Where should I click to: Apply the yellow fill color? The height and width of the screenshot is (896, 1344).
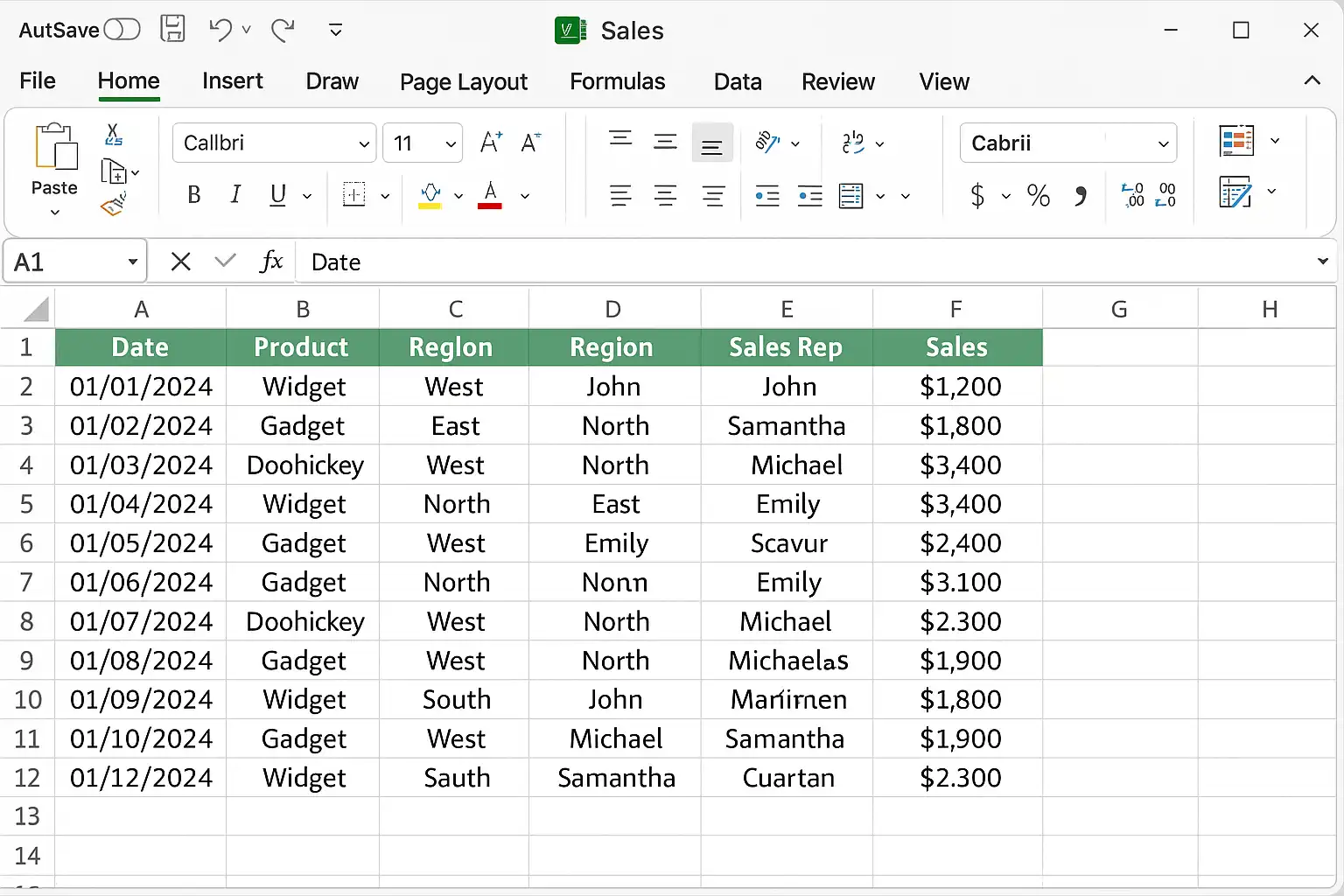pyautogui.click(x=430, y=195)
